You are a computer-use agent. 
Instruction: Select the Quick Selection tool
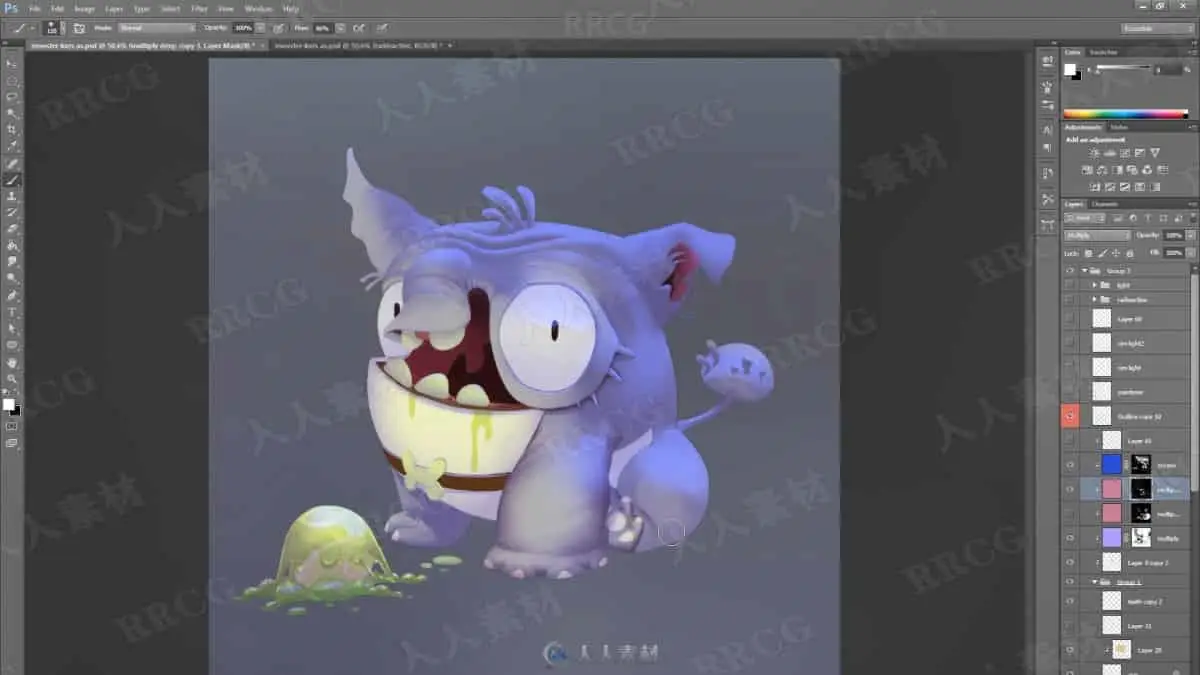tap(13, 114)
